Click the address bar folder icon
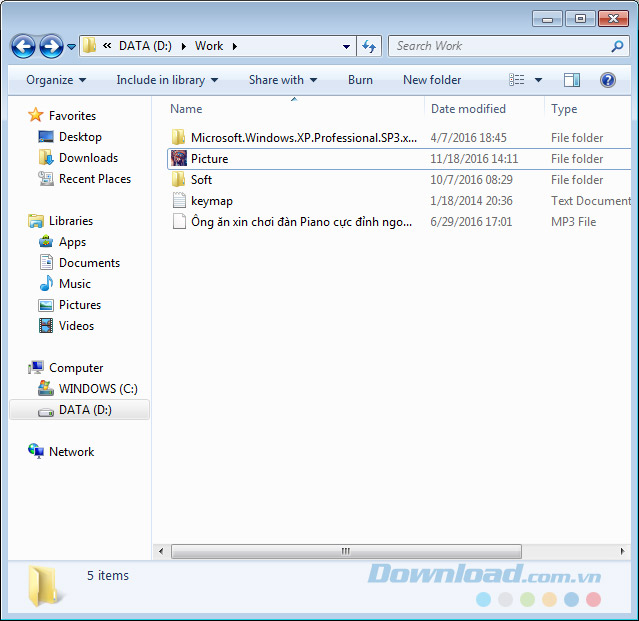 pyautogui.click(x=89, y=46)
